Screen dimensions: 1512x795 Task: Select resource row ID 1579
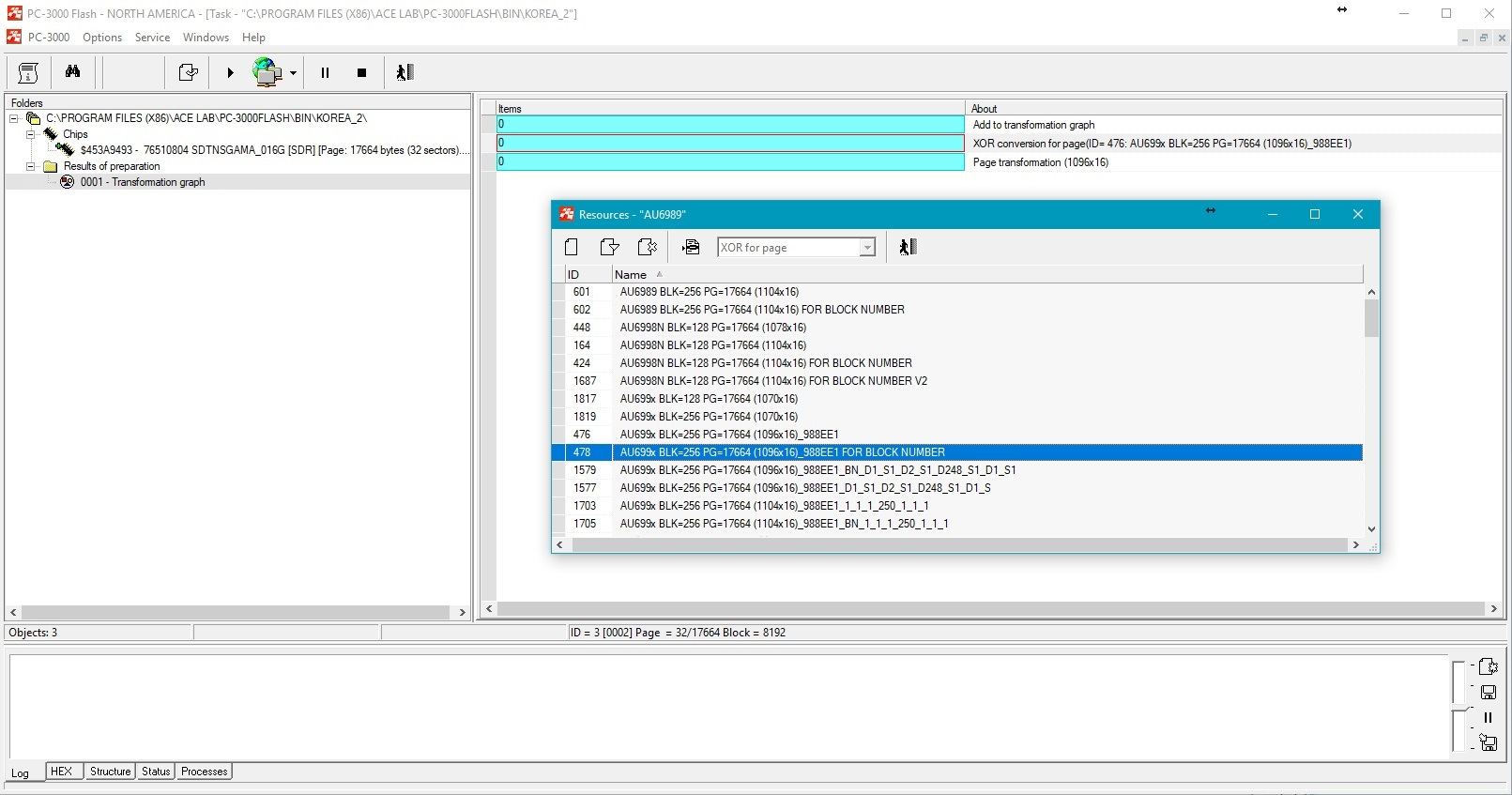click(x=957, y=470)
